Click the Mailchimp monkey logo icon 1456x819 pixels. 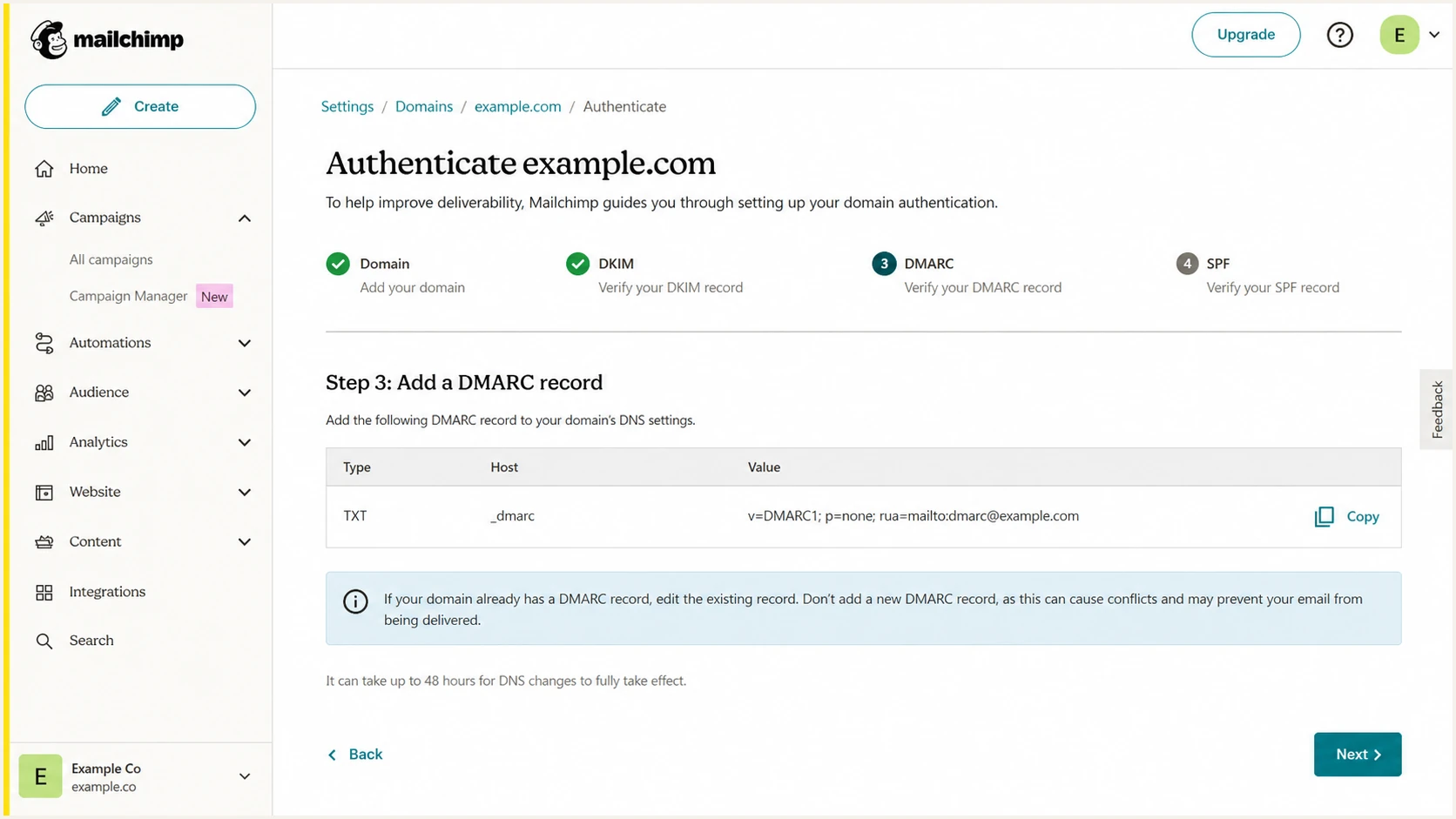[x=49, y=39]
